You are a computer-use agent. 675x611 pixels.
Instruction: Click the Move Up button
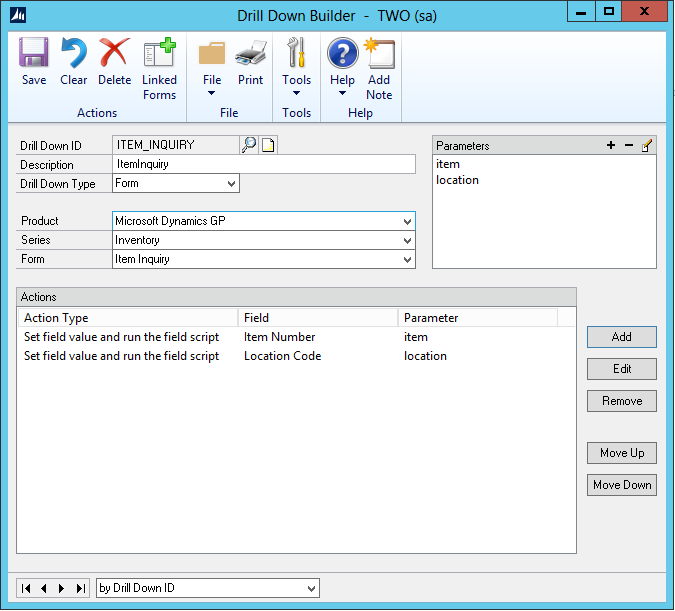pos(622,453)
